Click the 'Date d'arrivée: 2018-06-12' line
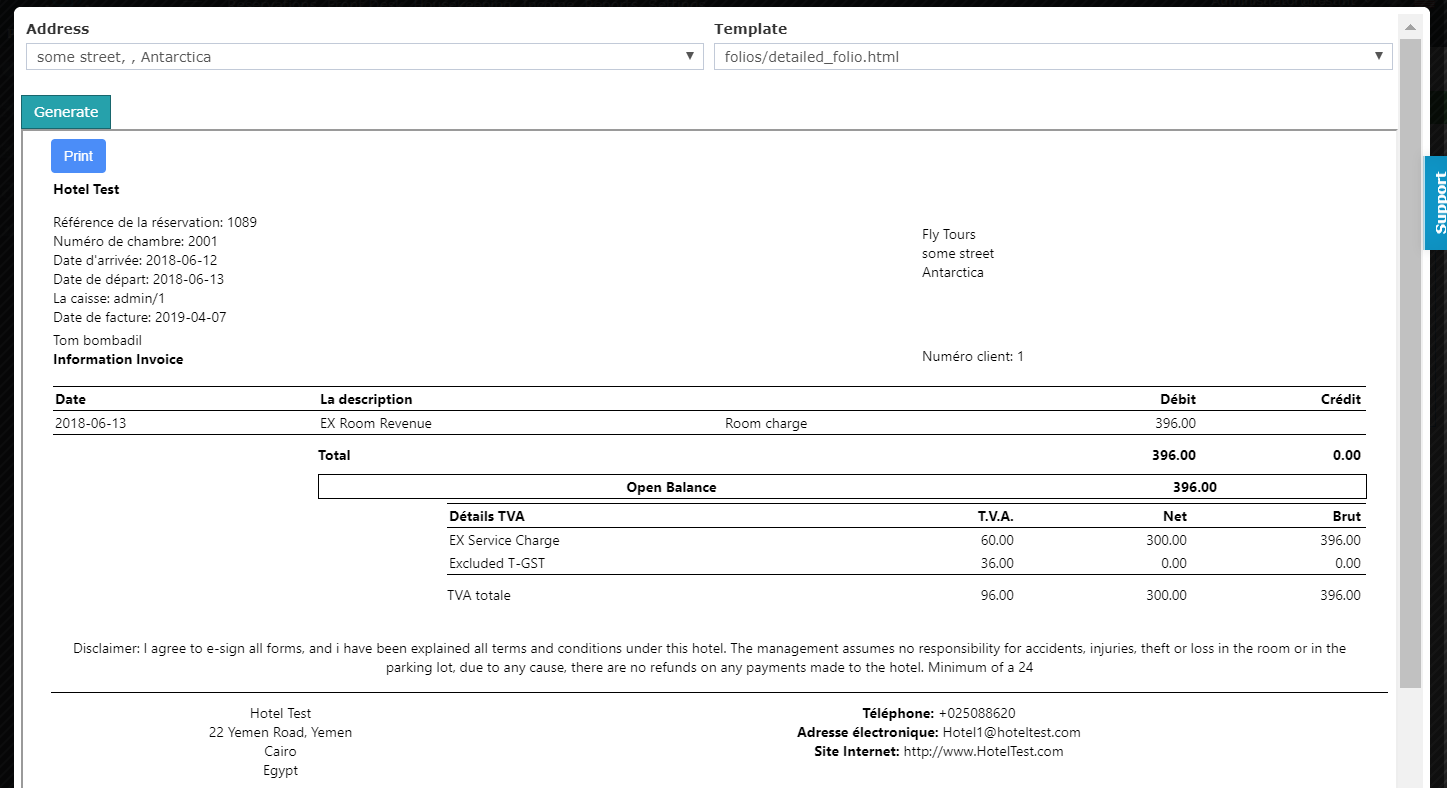The image size is (1447, 788). (135, 260)
